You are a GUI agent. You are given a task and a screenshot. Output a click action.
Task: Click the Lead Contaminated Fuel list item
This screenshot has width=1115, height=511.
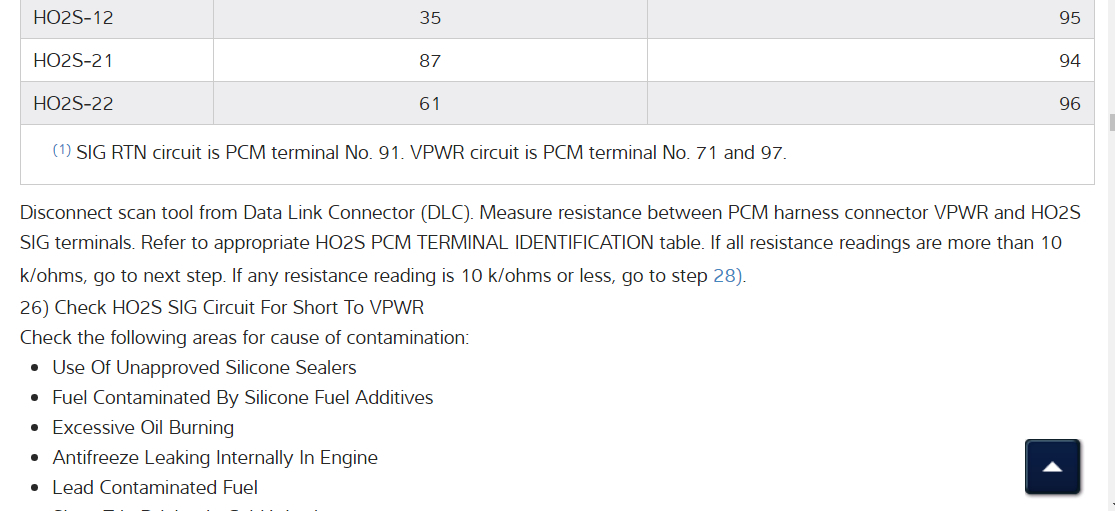(x=155, y=487)
